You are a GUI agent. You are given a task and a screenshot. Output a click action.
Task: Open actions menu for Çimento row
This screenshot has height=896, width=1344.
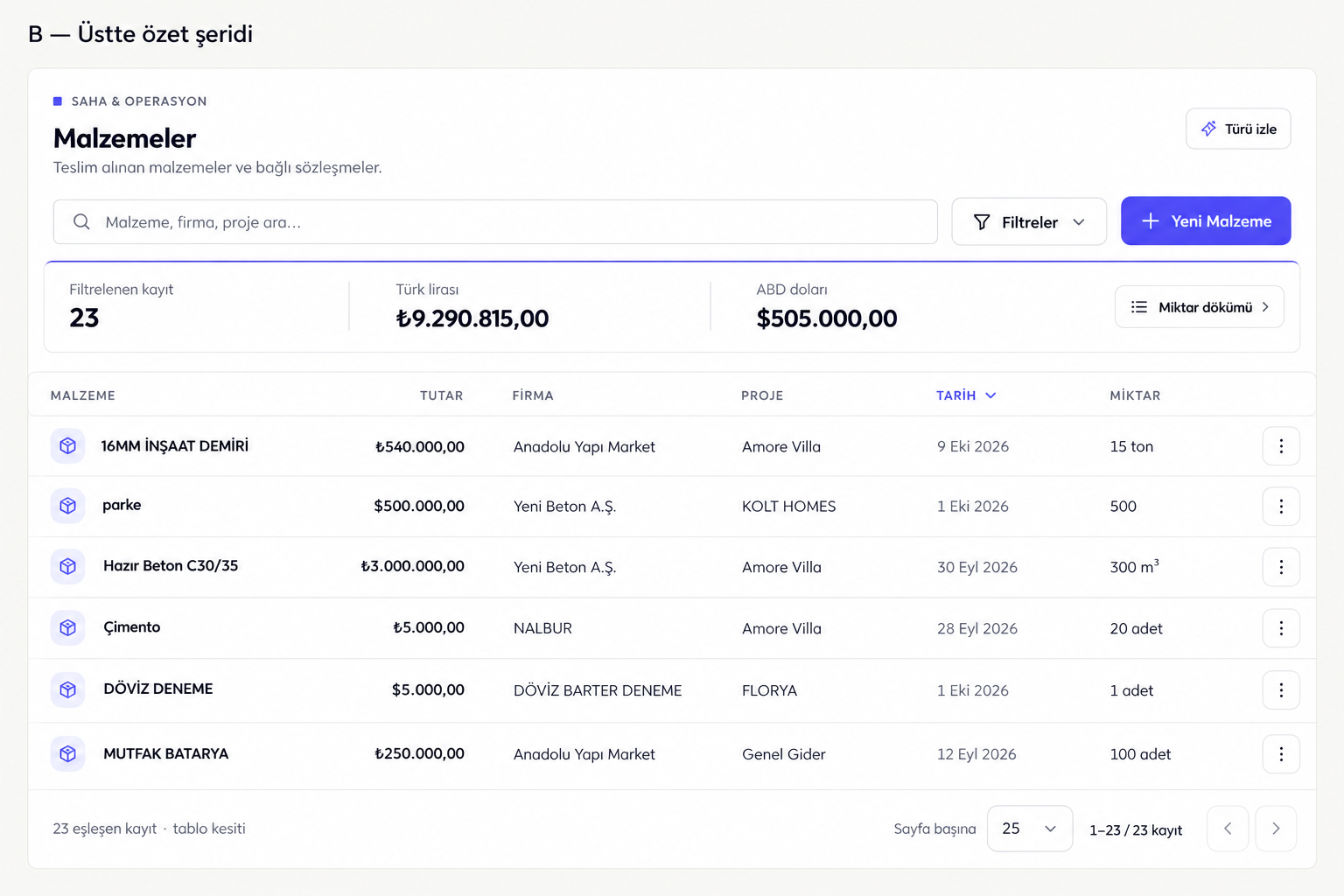click(1281, 628)
